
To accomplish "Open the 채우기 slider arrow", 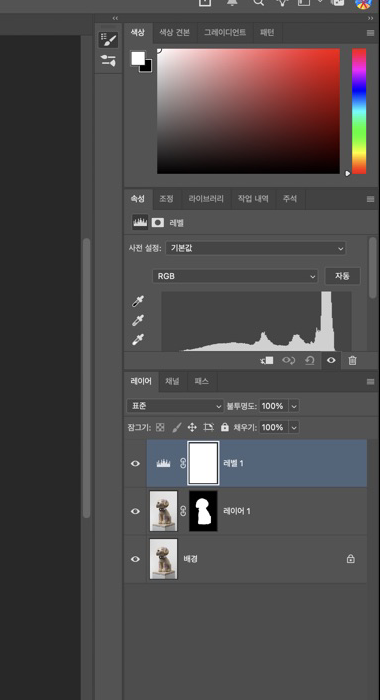I will click(x=294, y=427).
